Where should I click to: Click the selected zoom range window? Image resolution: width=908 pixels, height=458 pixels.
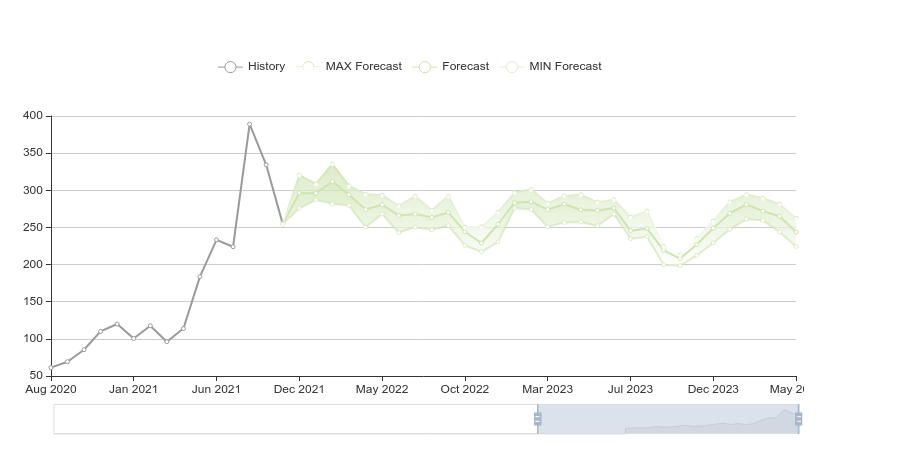[668, 419]
